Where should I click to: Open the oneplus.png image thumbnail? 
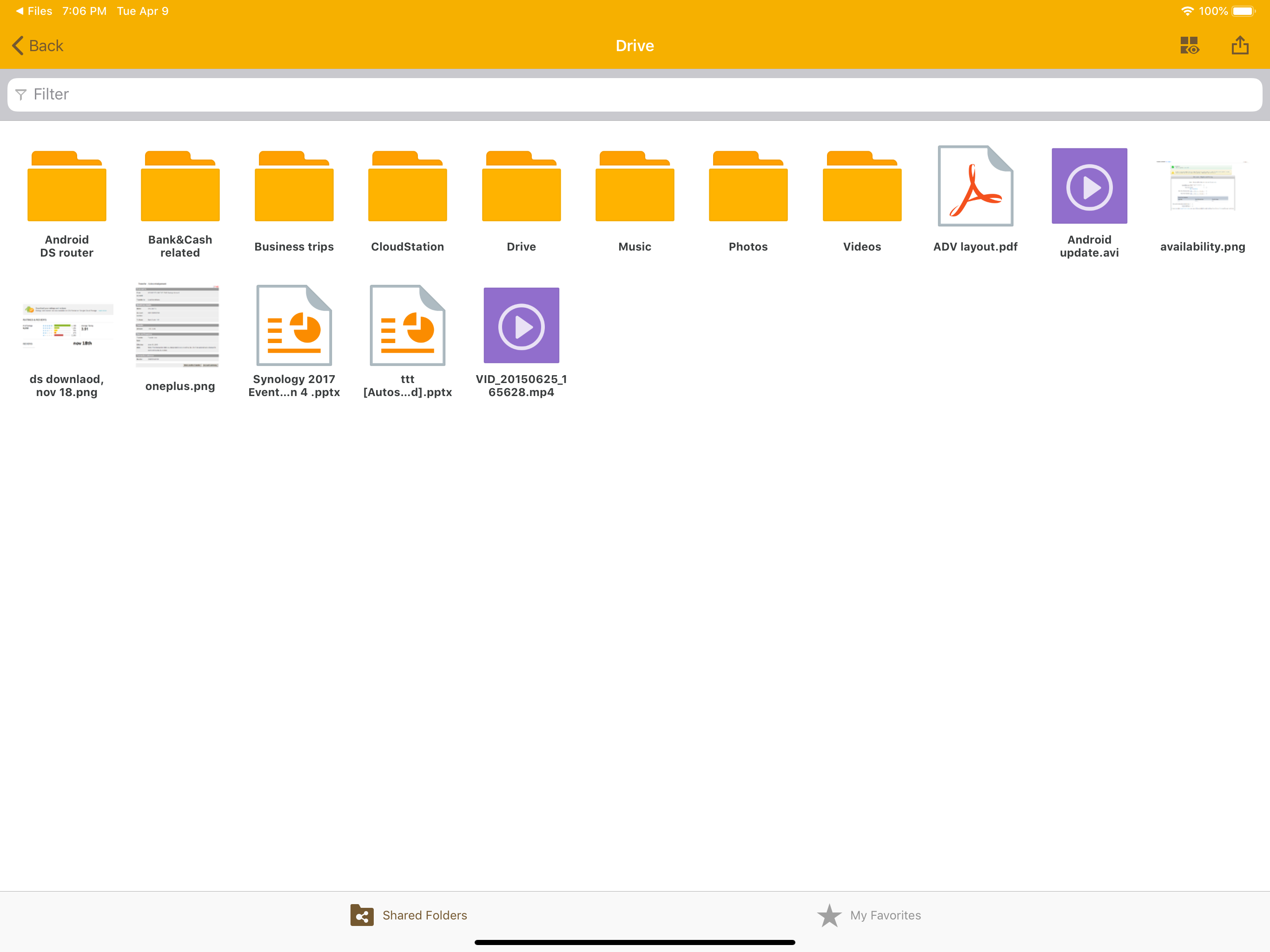coord(178,325)
